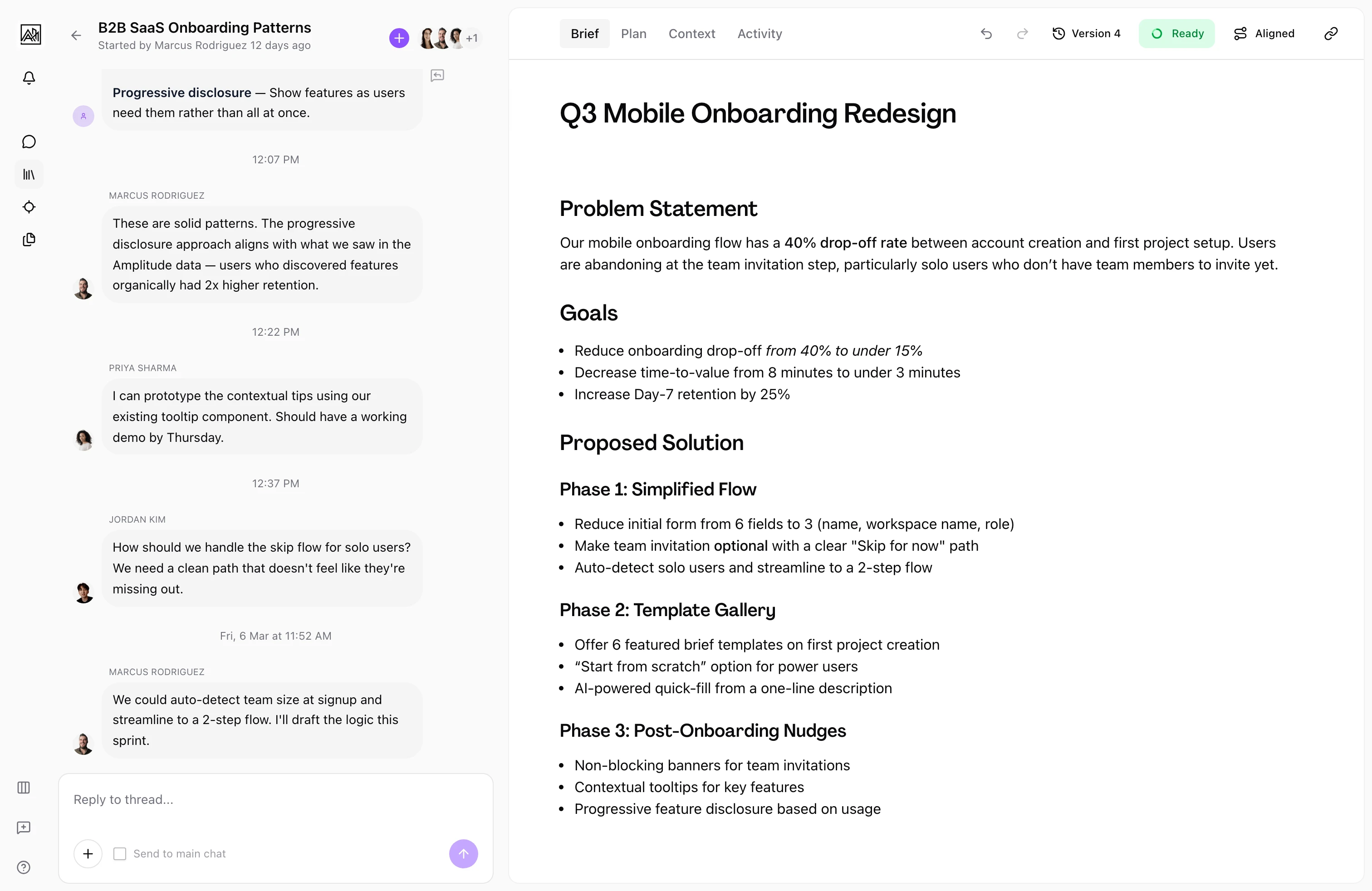
Task: Switch to the Plan tab
Action: [x=633, y=34]
